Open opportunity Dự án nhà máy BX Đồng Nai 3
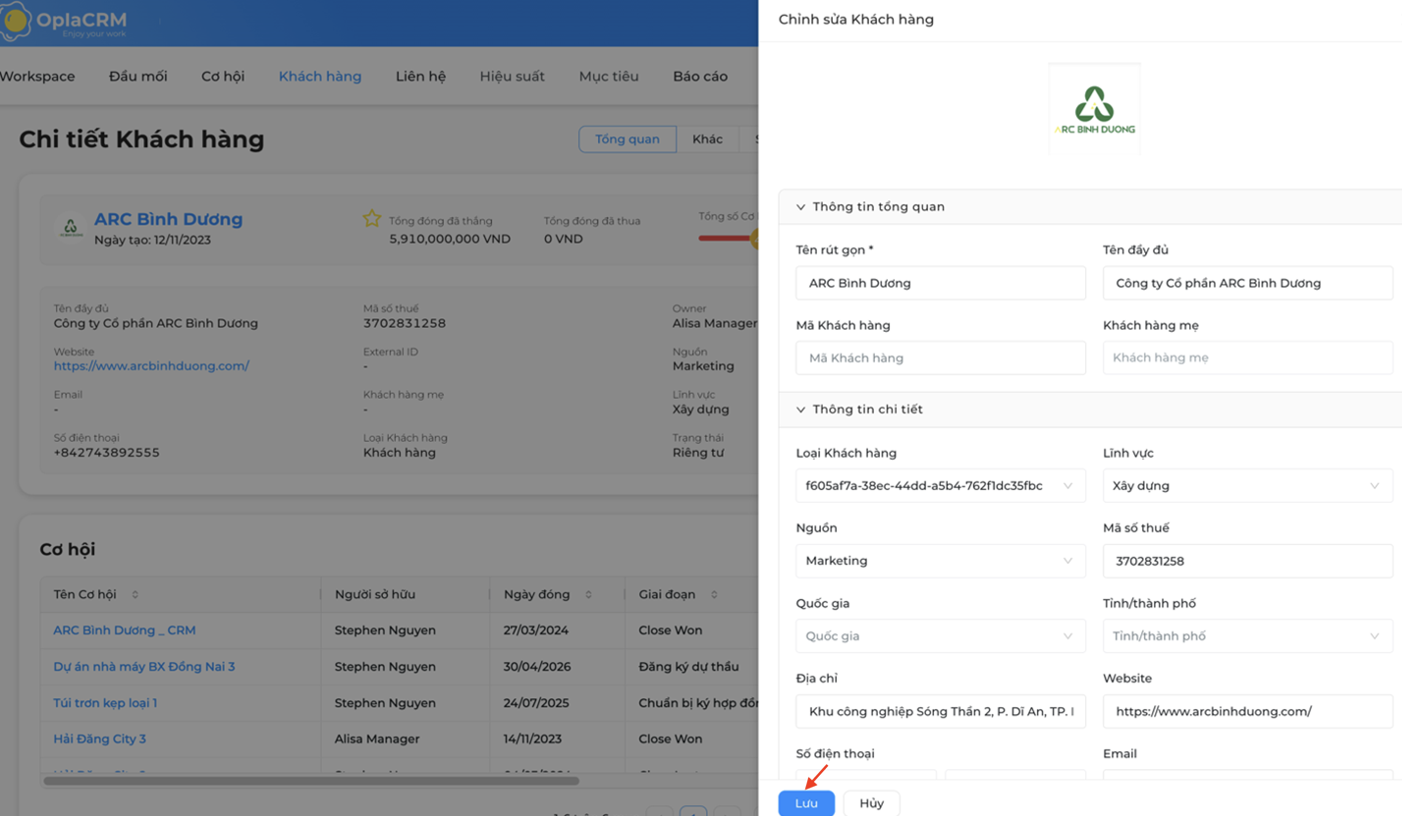Viewport: 1402px width, 816px height. (x=144, y=666)
